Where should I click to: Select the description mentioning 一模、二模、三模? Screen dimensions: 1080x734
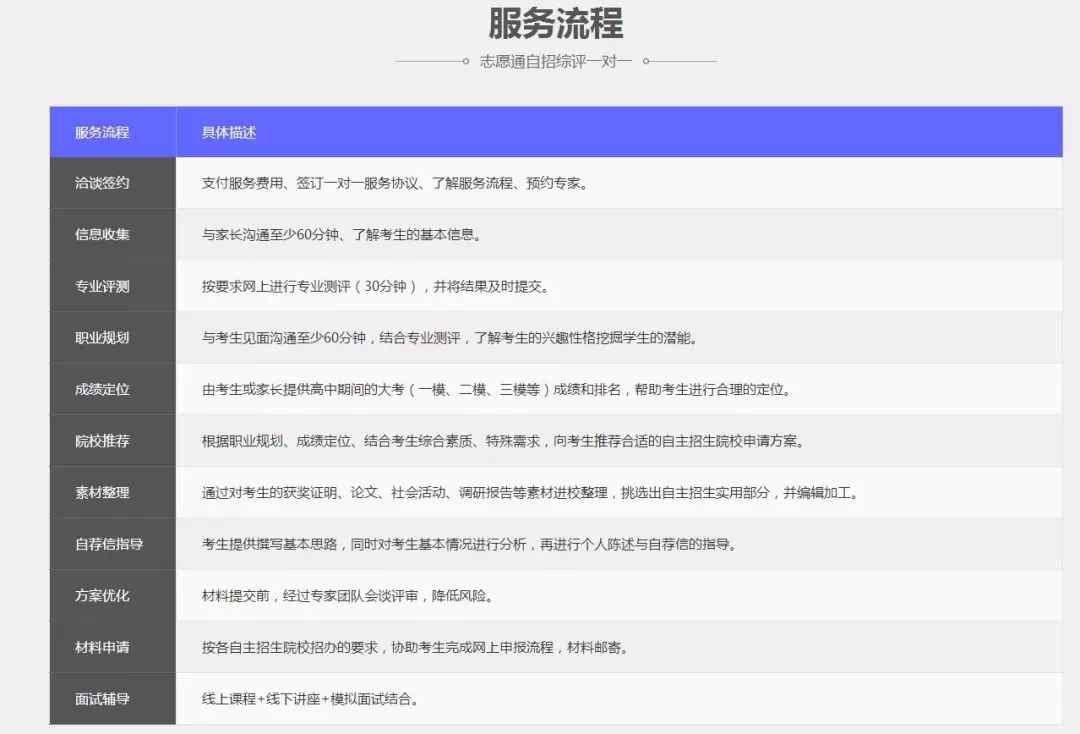[496, 389]
